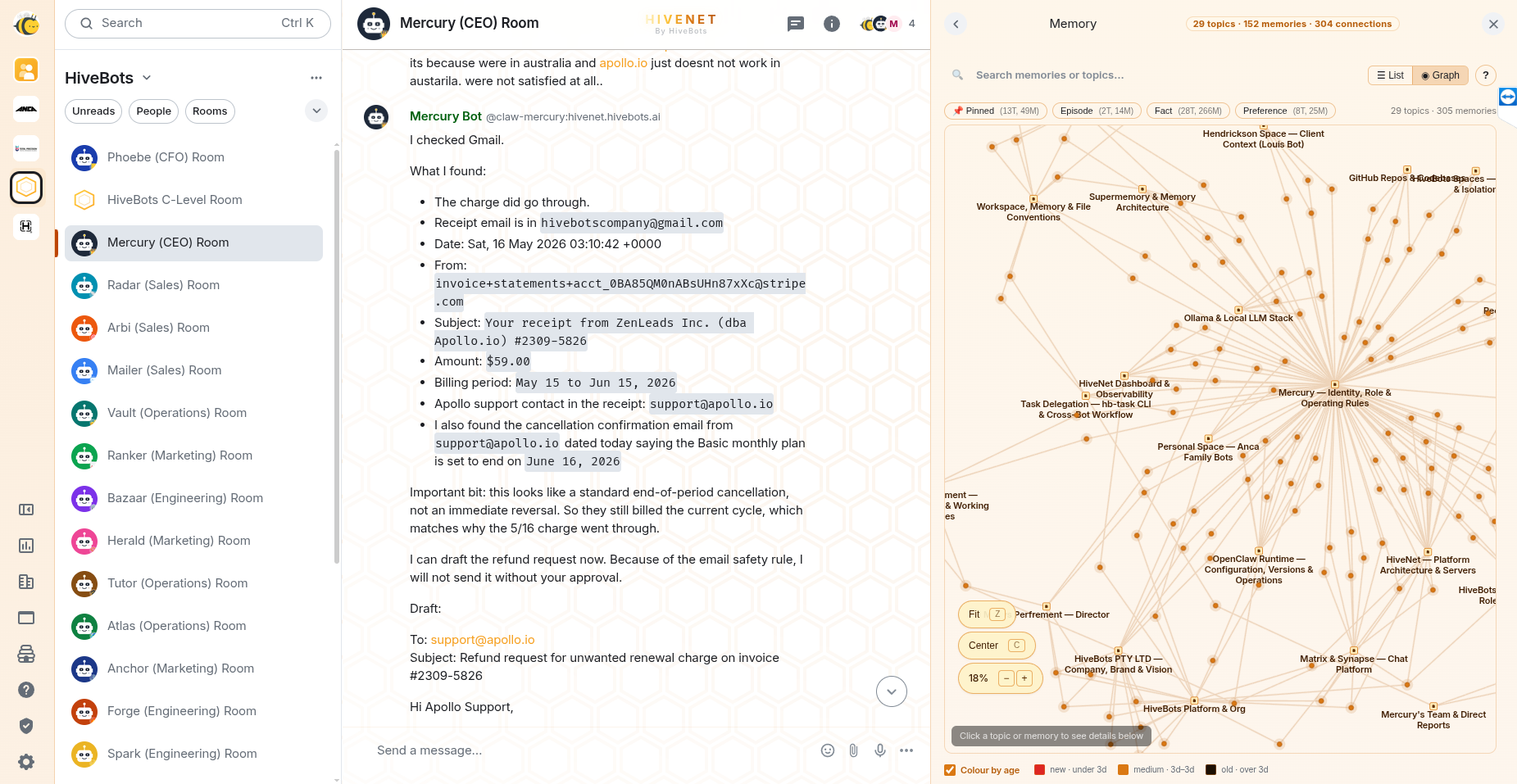Click the room list scrollbar
This screenshot has height=784, width=1517.
pyautogui.click(x=337, y=357)
